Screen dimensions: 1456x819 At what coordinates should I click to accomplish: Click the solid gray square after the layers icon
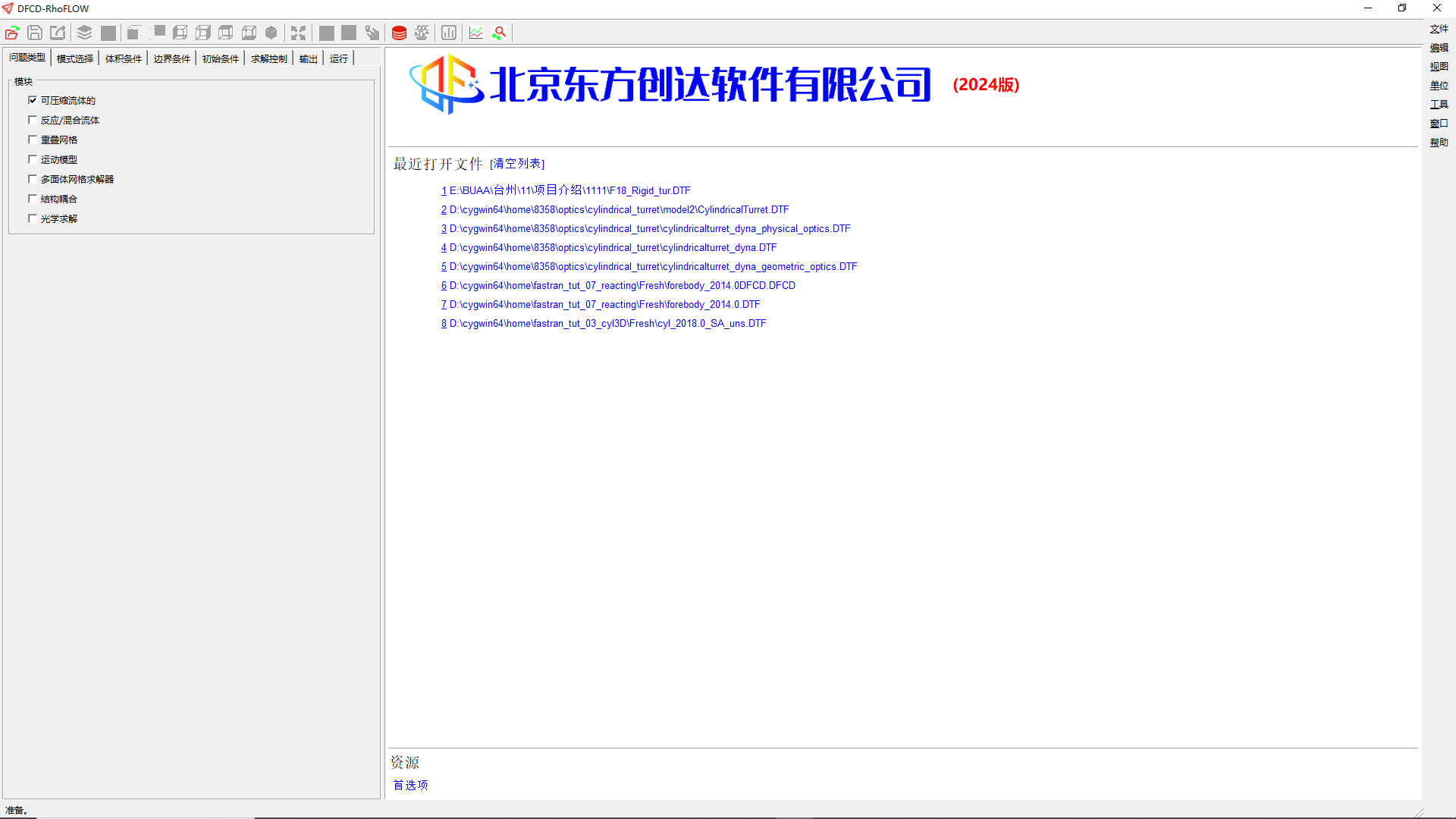click(108, 33)
